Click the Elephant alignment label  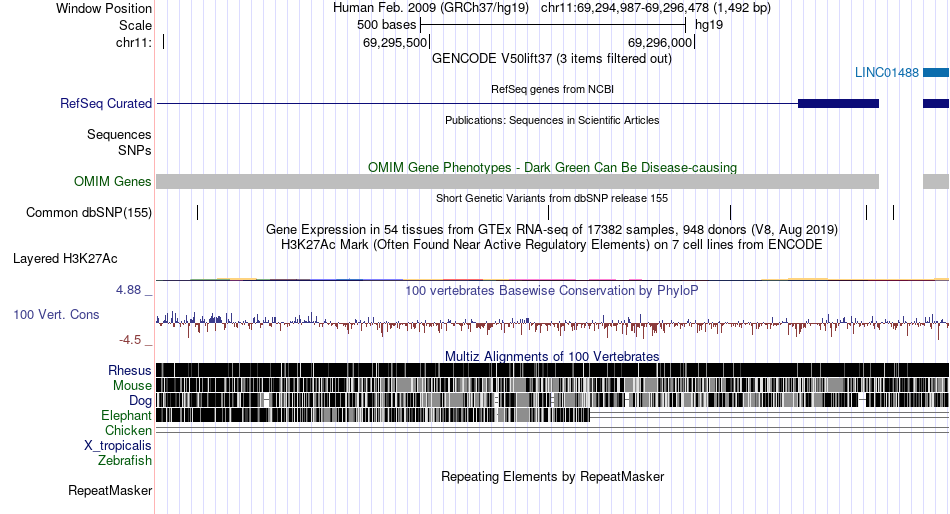tap(126, 416)
